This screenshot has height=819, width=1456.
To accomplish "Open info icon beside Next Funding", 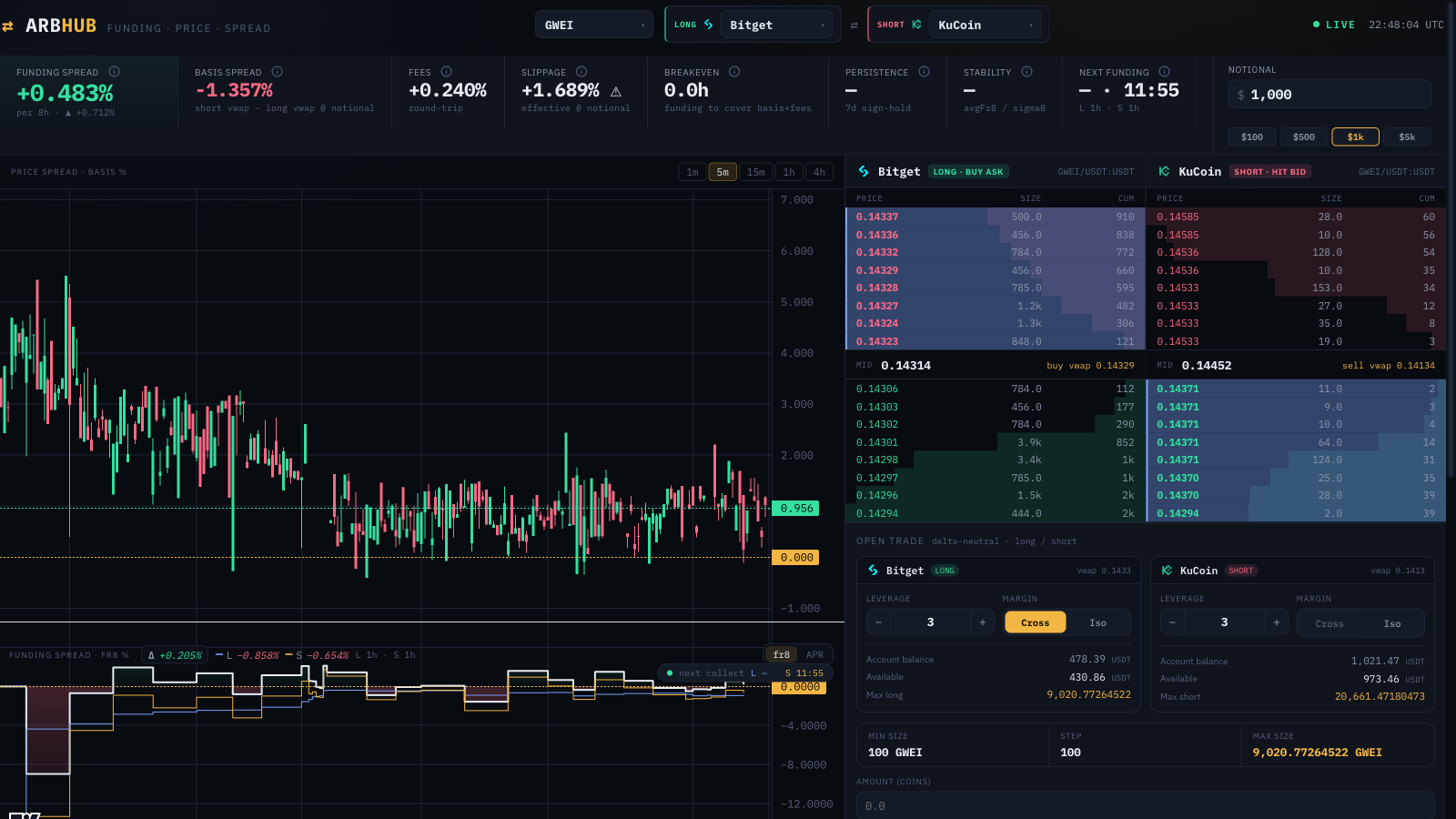I will (1165, 71).
